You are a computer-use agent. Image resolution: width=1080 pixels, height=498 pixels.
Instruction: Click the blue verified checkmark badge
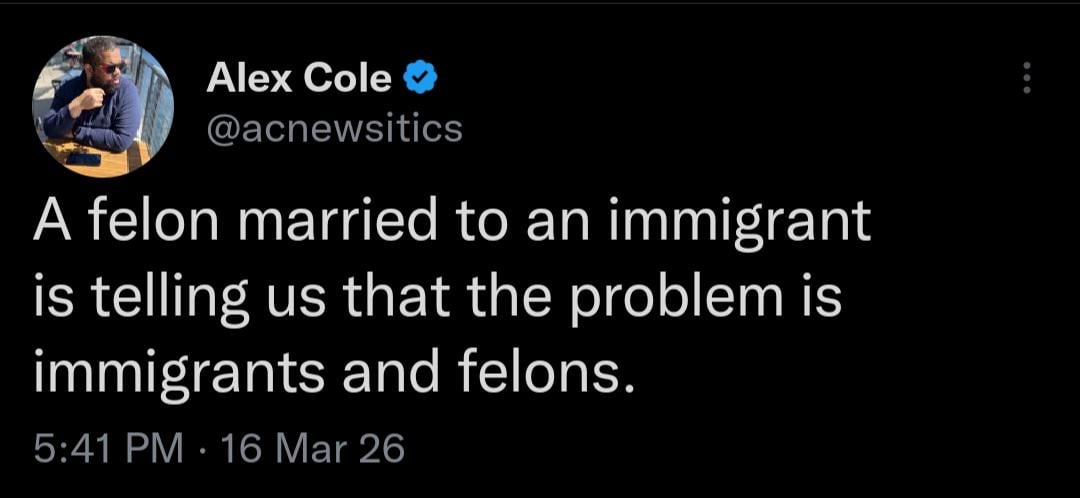point(418,77)
